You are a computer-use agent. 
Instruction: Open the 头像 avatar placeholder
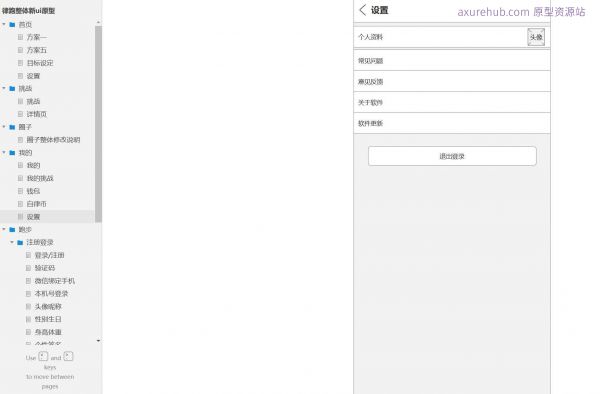click(x=536, y=37)
